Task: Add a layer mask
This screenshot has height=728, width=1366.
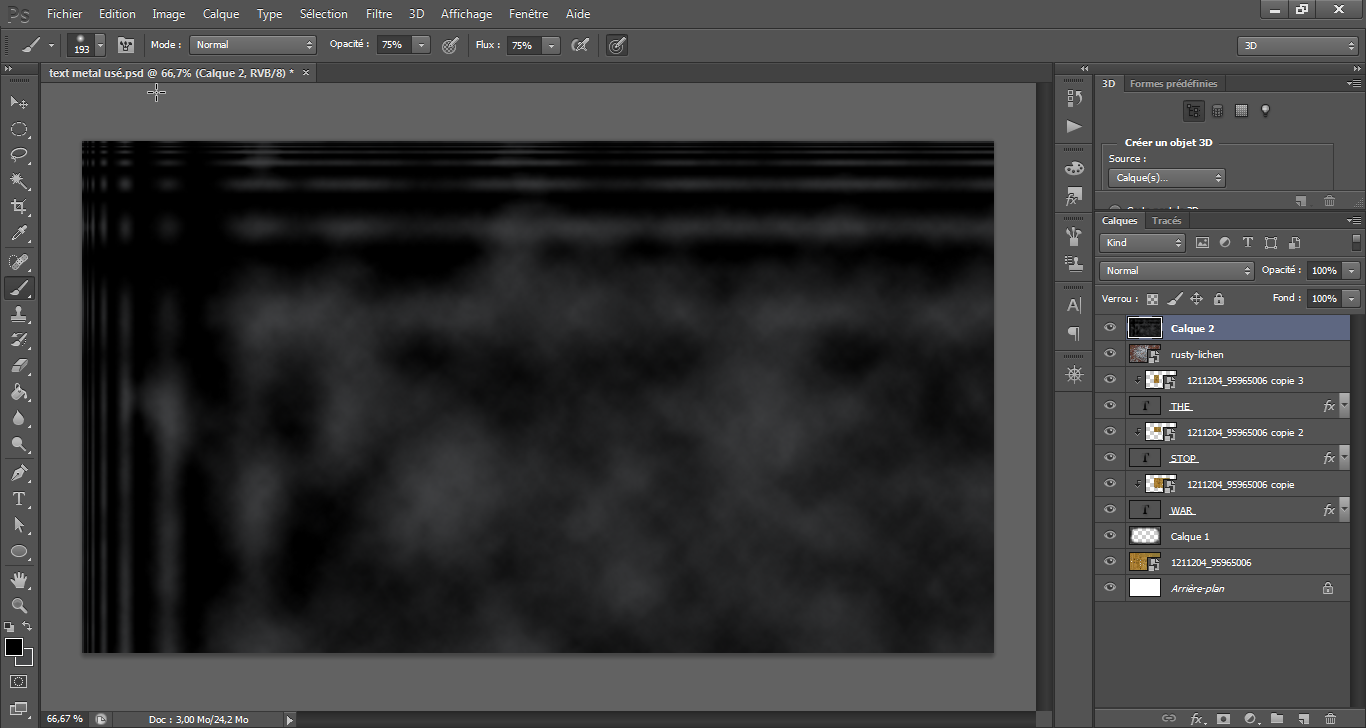Action: click(1223, 718)
